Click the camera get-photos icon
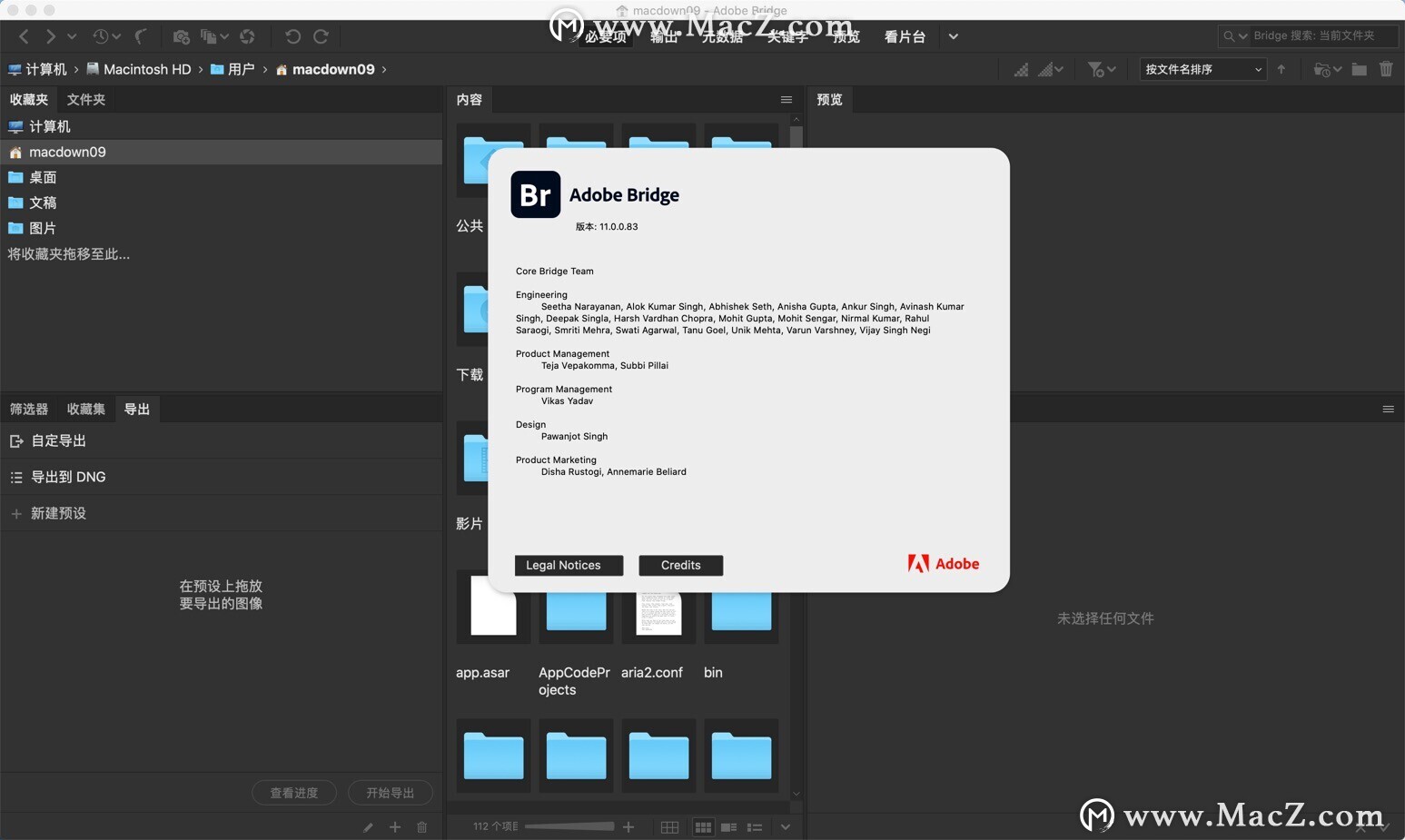 click(x=182, y=36)
